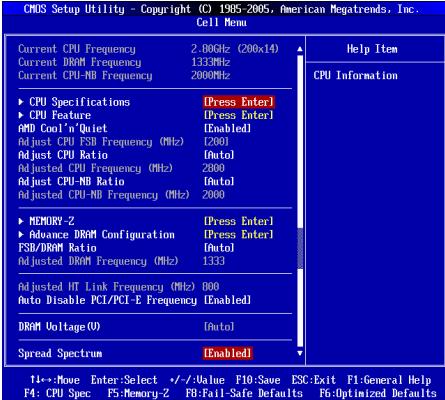Viewport: 445px width, 400px height.
Task: Click the Help Item panel heading
Action: click(x=372, y=49)
